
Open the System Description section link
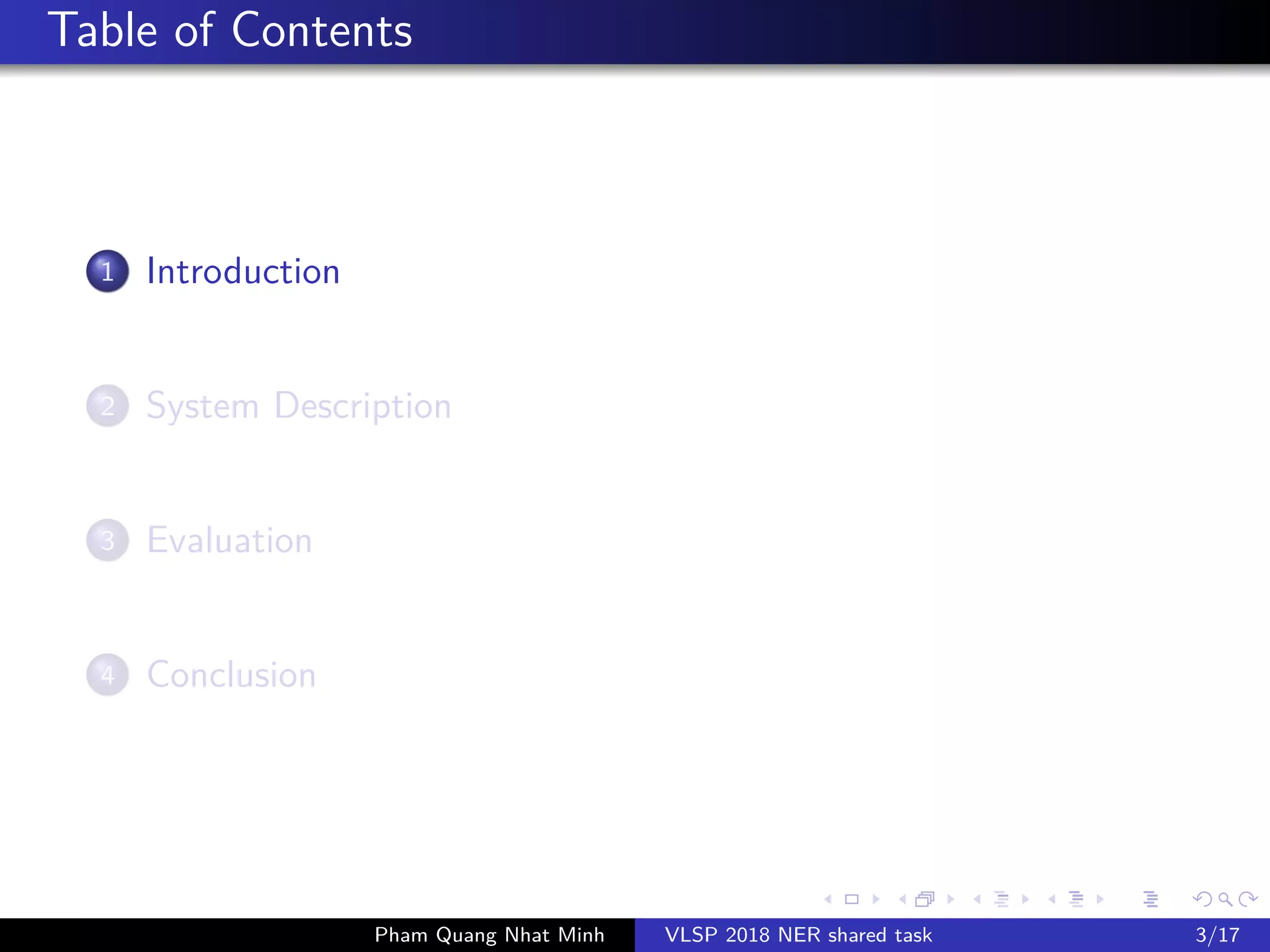pyautogui.click(x=298, y=406)
